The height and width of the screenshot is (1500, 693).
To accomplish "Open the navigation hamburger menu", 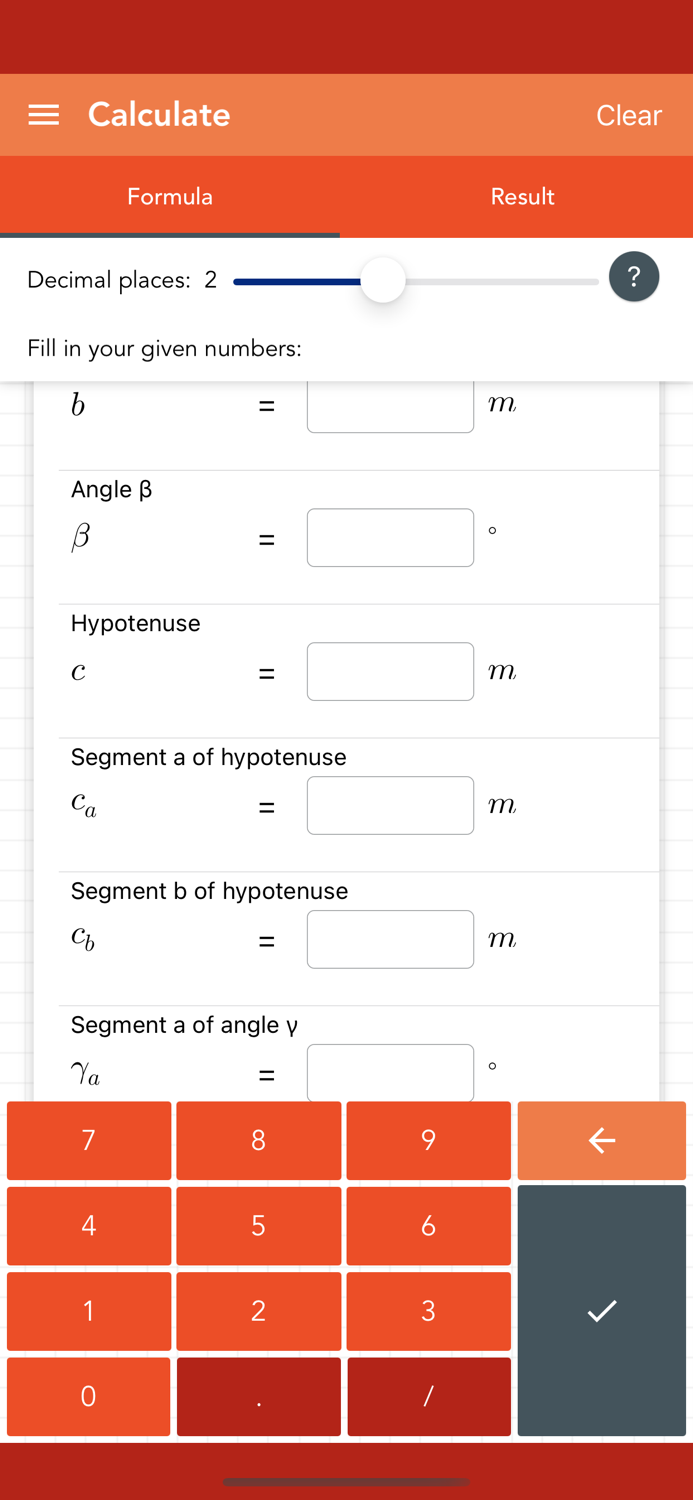I will 44,114.
